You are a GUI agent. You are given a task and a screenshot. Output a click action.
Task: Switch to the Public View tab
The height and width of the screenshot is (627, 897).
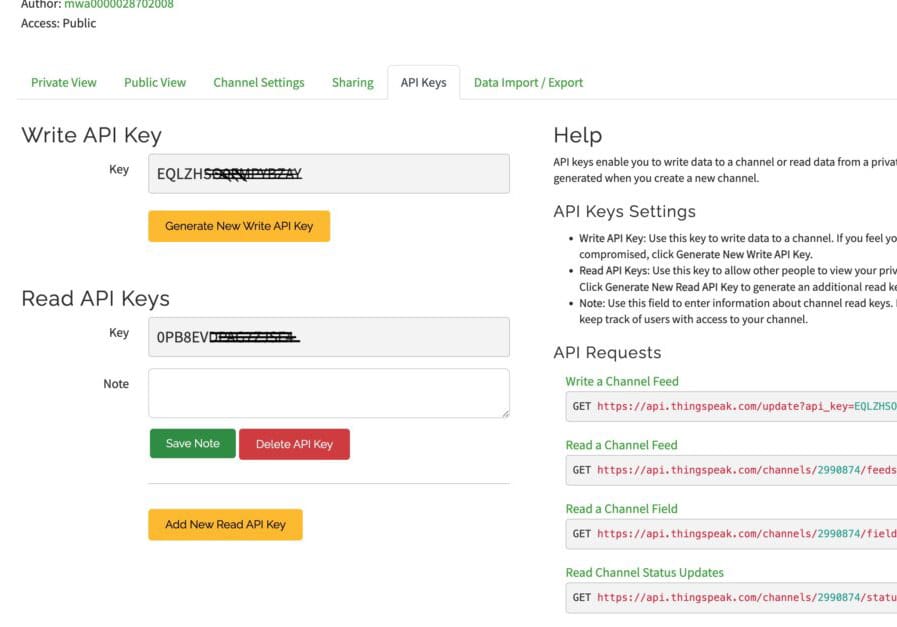point(154,82)
